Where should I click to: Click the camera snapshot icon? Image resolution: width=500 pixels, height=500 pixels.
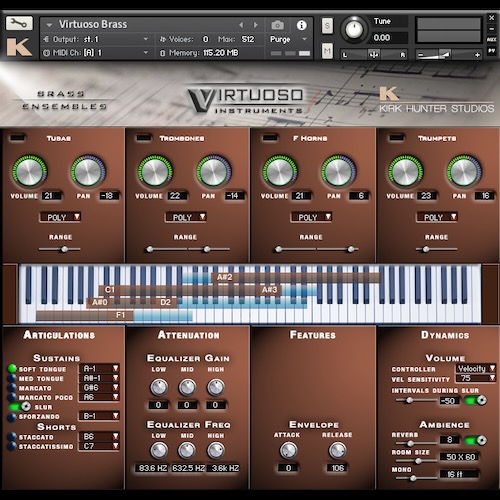(x=277, y=25)
